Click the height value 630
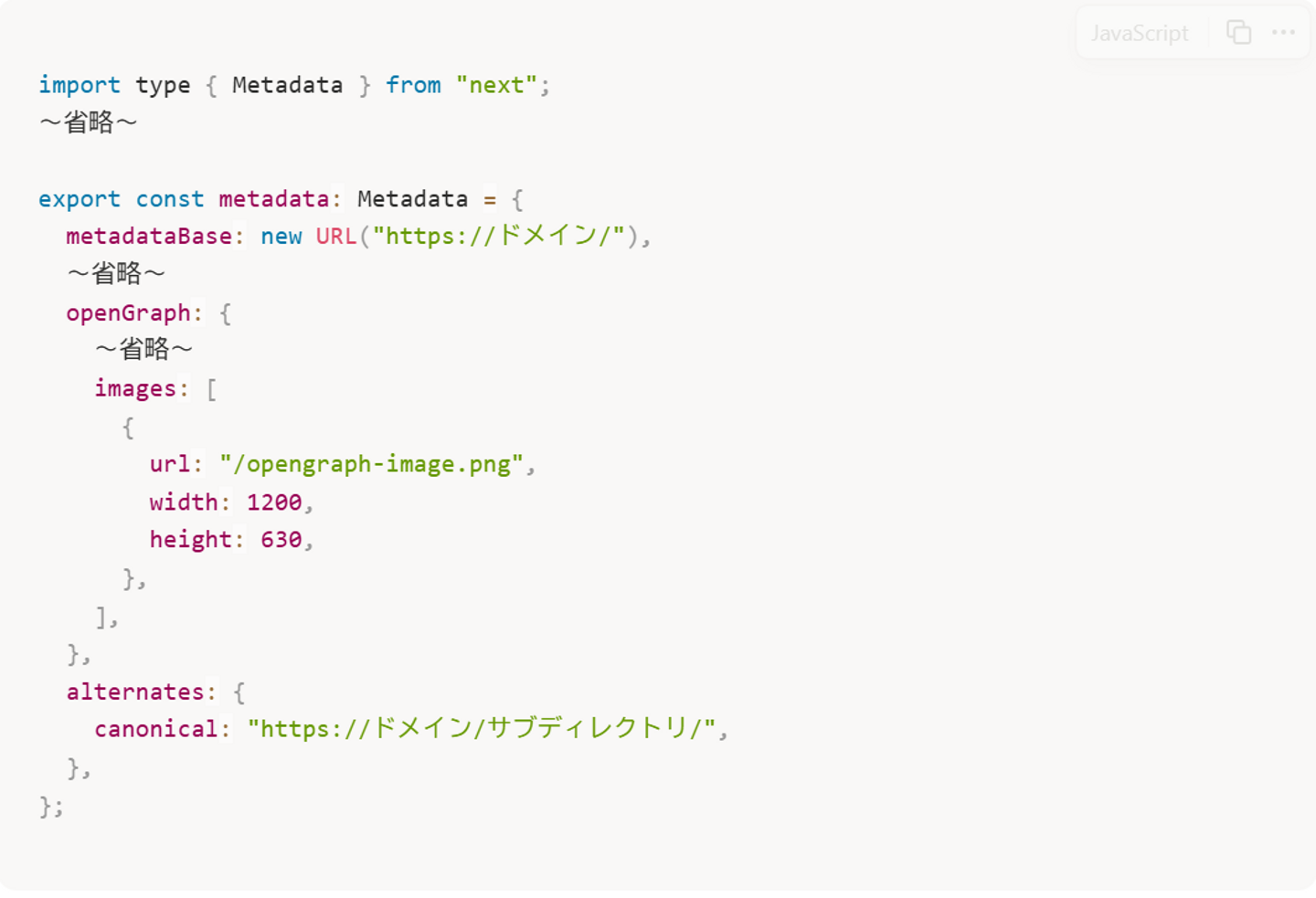 [x=281, y=540]
